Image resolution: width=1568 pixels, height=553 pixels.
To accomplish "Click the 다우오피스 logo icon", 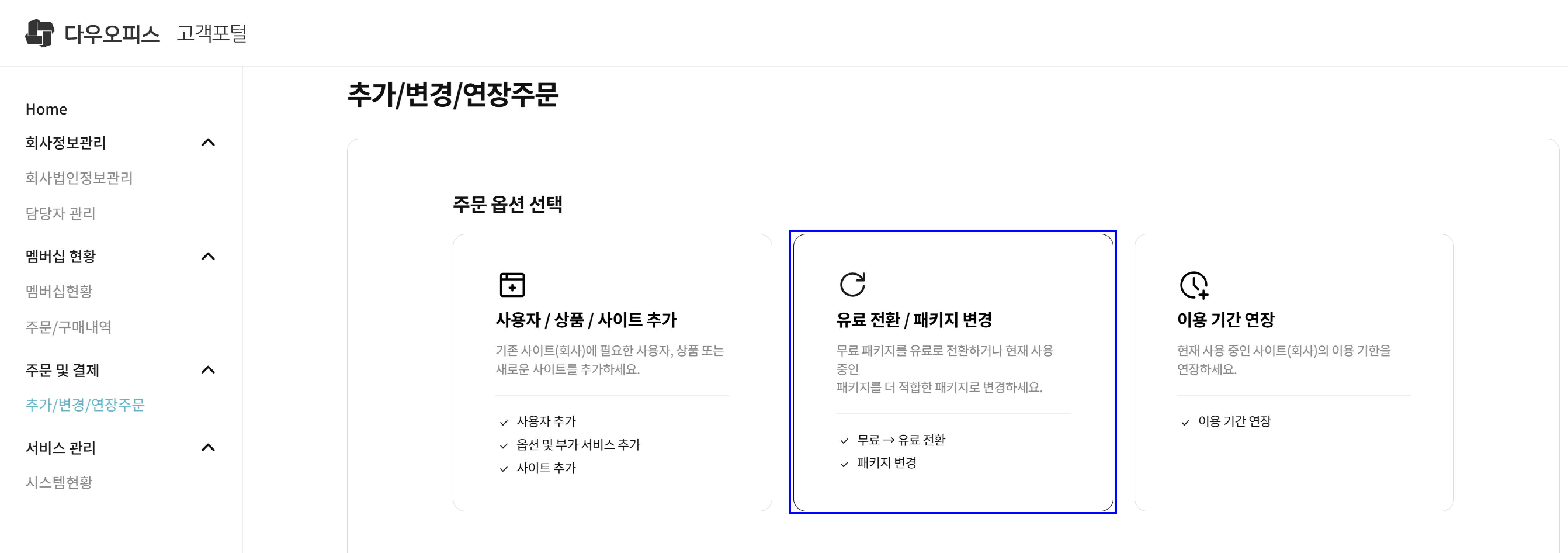I will click(39, 33).
